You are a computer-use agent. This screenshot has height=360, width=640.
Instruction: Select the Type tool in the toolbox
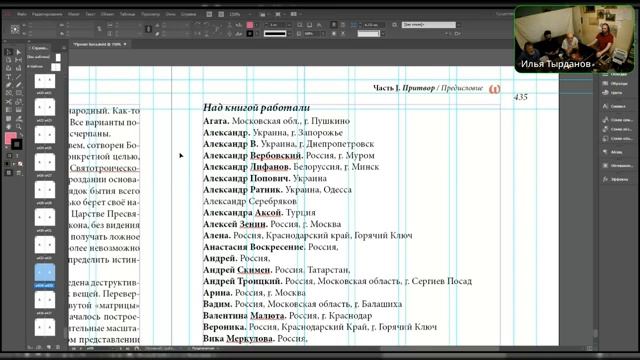click(9, 77)
